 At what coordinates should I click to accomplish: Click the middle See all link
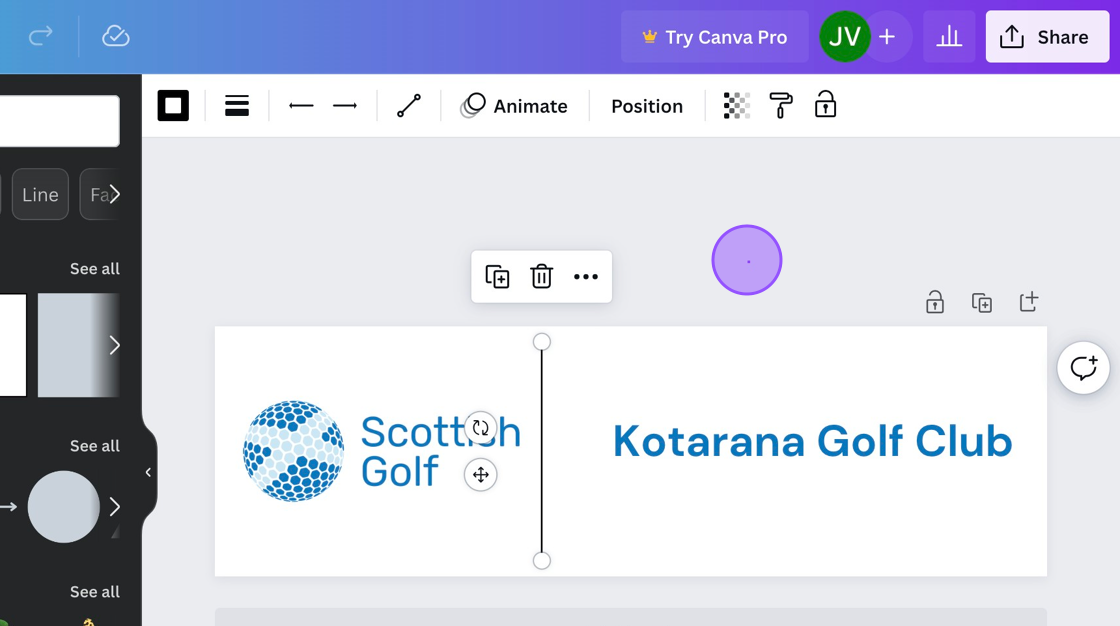(x=94, y=446)
